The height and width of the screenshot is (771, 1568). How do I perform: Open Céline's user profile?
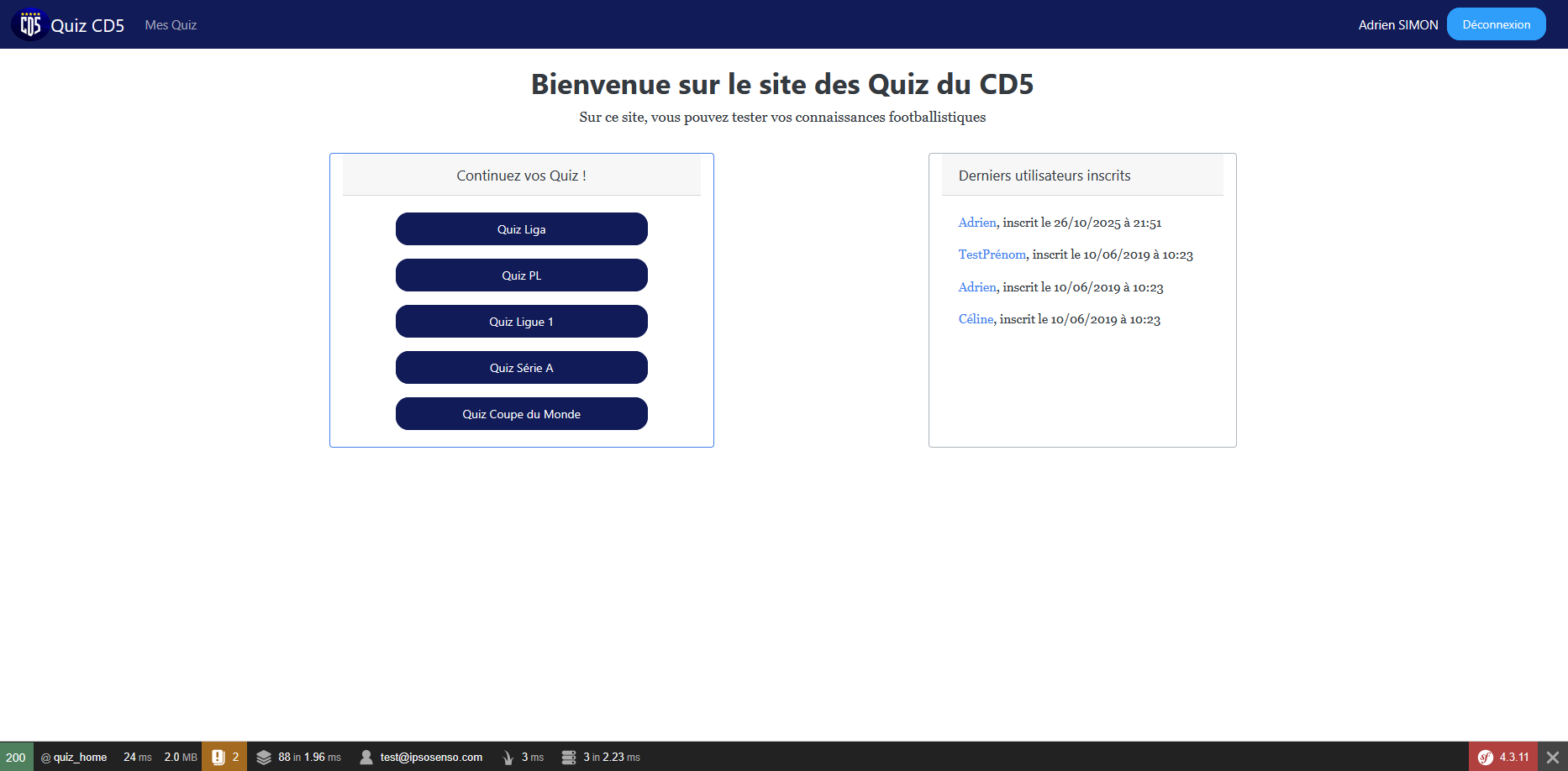pos(976,319)
